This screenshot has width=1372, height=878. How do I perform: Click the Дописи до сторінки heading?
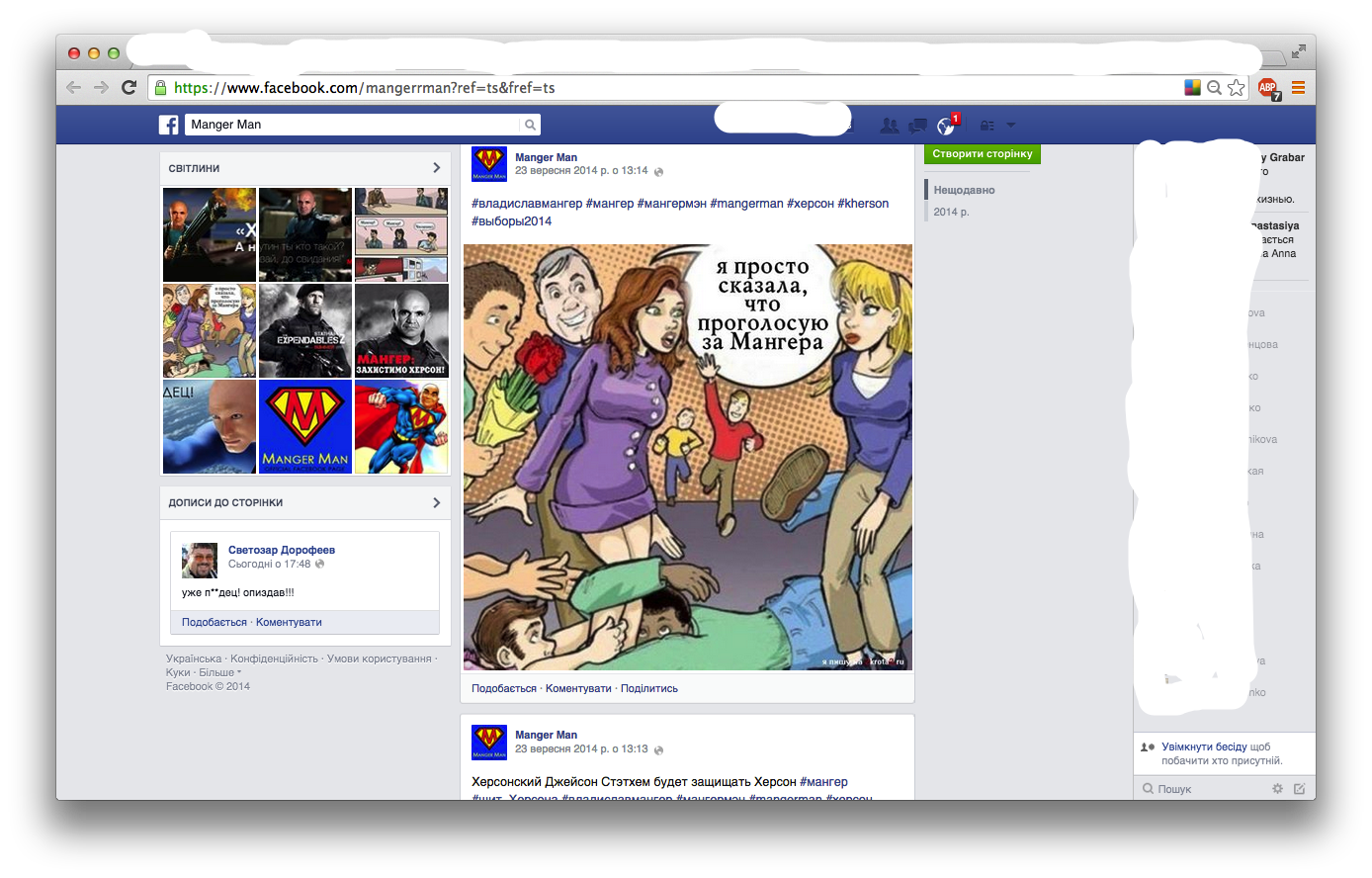pyautogui.click(x=225, y=502)
